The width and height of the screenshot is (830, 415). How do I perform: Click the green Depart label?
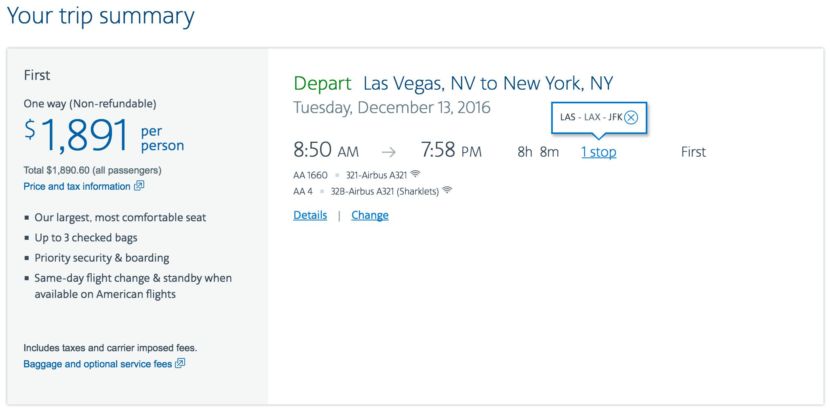[322, 83]
